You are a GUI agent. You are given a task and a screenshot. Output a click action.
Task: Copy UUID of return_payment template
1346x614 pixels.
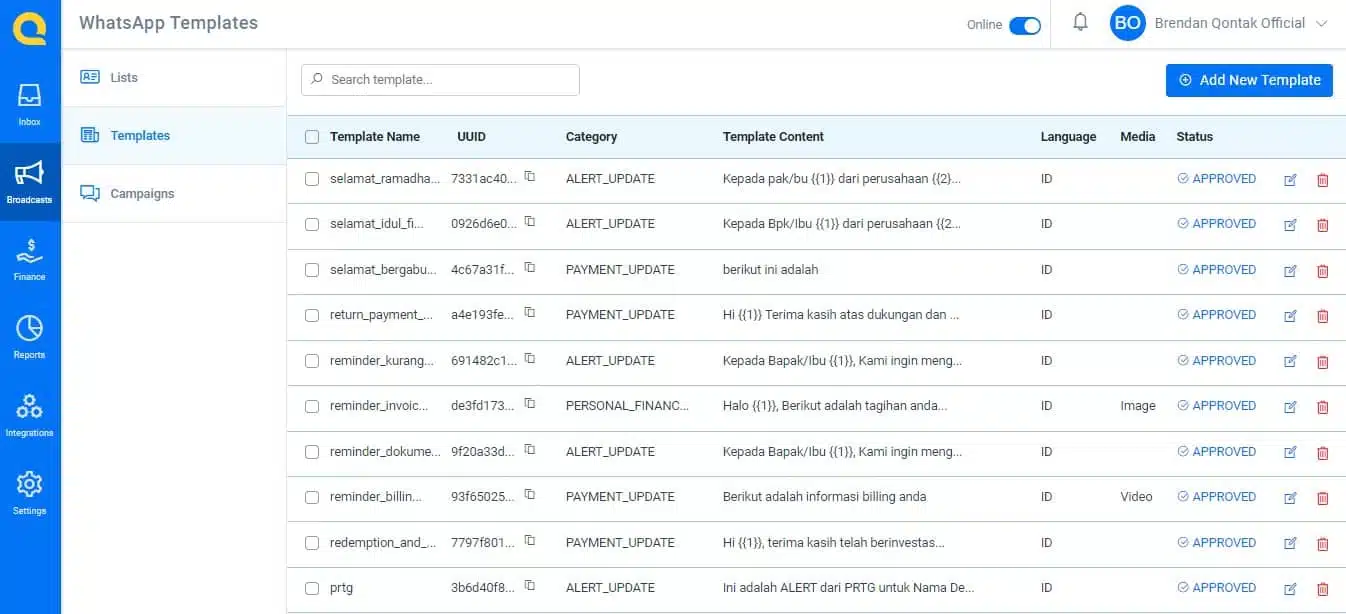click(530, 313)
